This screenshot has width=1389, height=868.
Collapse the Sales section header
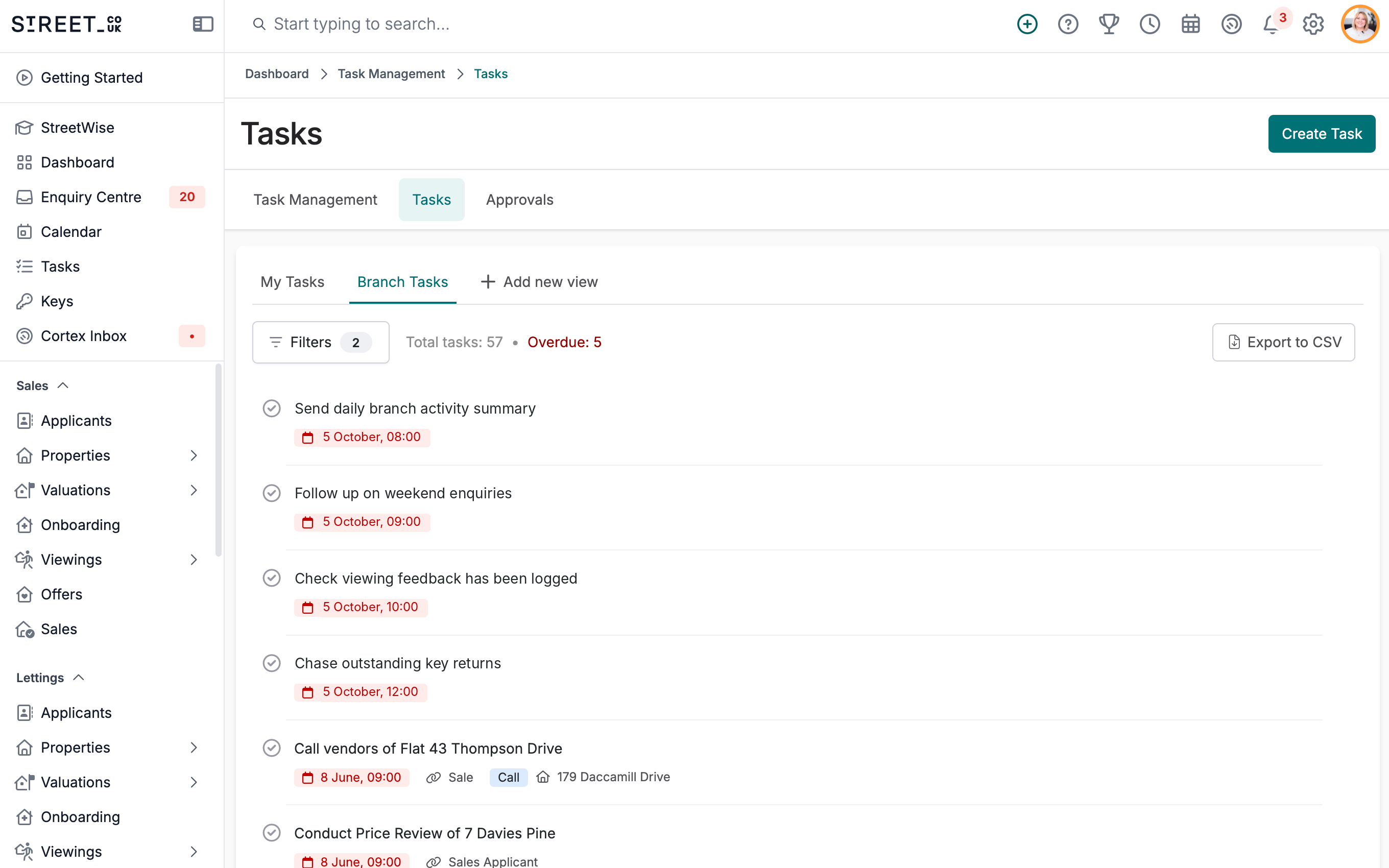pos(43,386)
